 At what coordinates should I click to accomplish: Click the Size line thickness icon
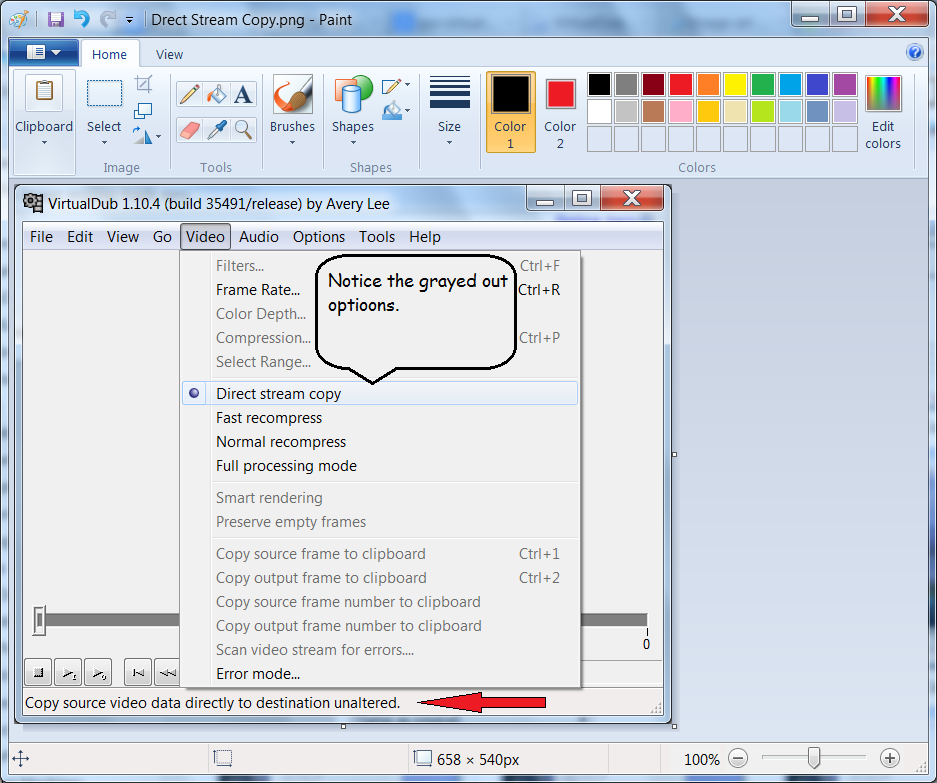pos(449,92)
